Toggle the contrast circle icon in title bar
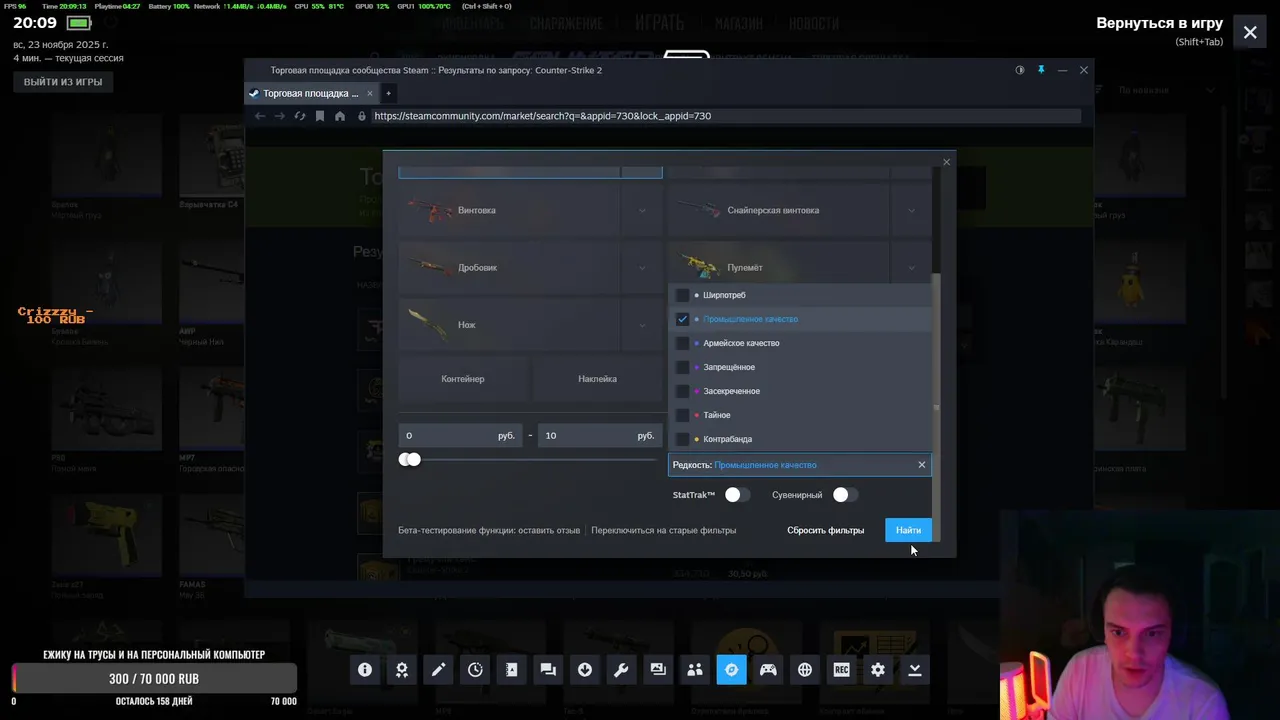 pyautogui.click(x=1020, y=70)
